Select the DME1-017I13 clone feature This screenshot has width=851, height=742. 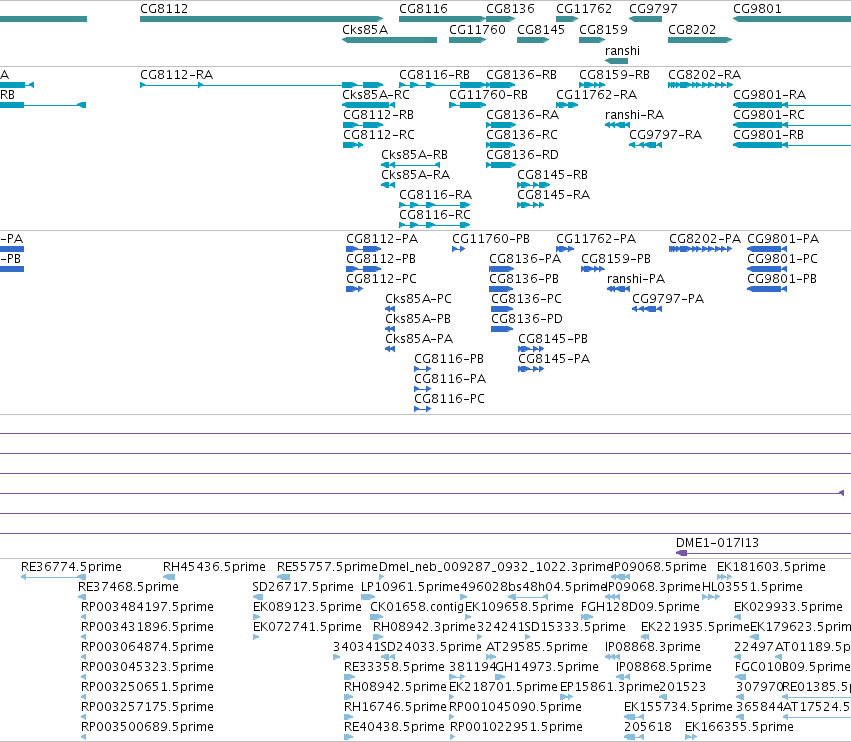pyautogui.click(x=763, y=553)
